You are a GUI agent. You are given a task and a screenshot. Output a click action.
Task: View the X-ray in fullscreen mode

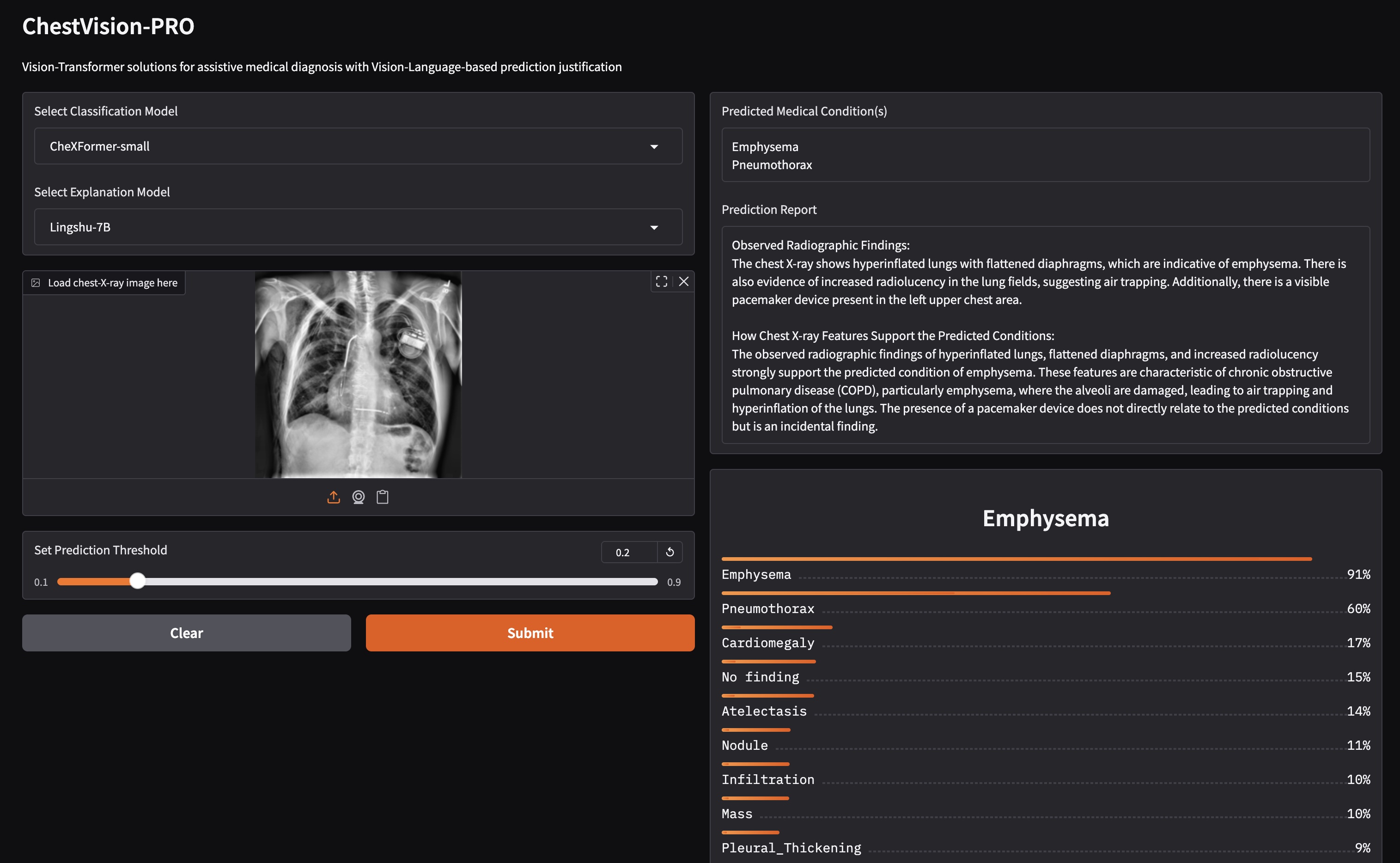[x=662, y=281]
